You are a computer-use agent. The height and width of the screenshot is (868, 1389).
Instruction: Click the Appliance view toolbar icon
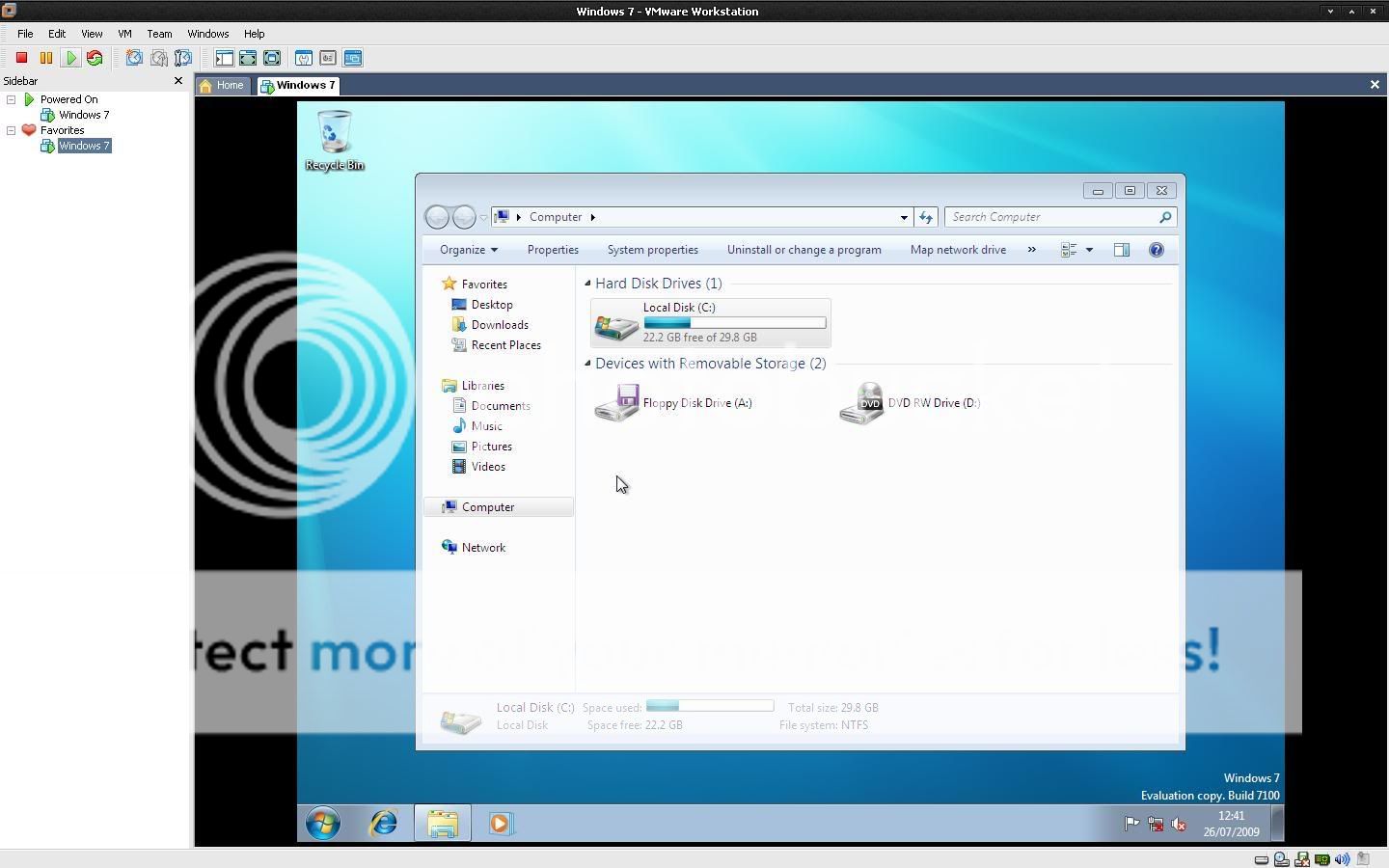point(328,58)
